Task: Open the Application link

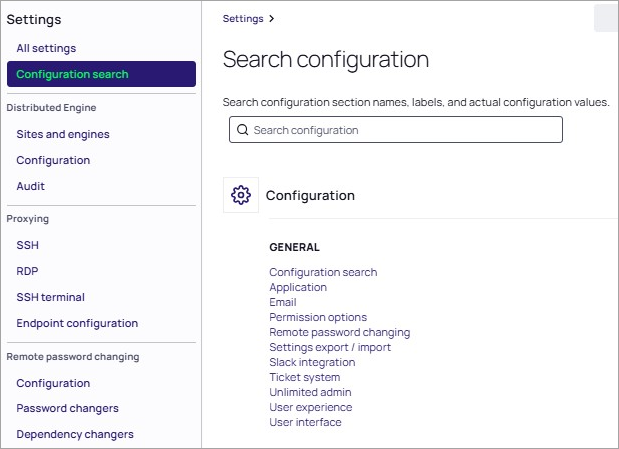Action: 298,287
